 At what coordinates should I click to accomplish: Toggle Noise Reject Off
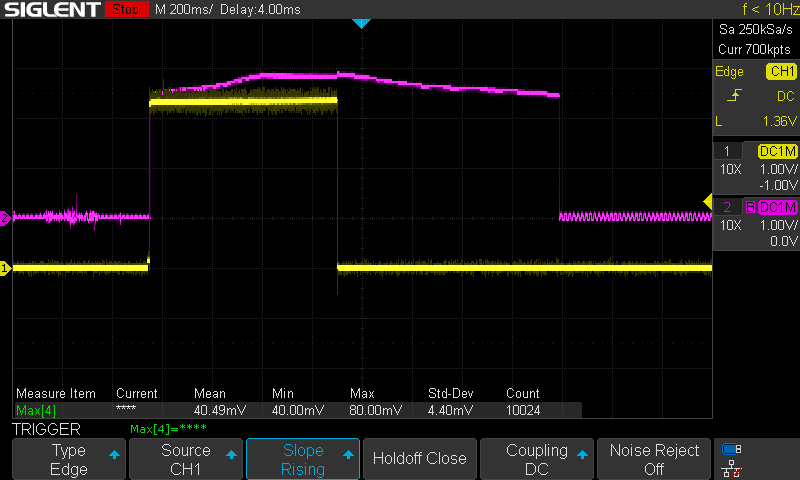654,459
